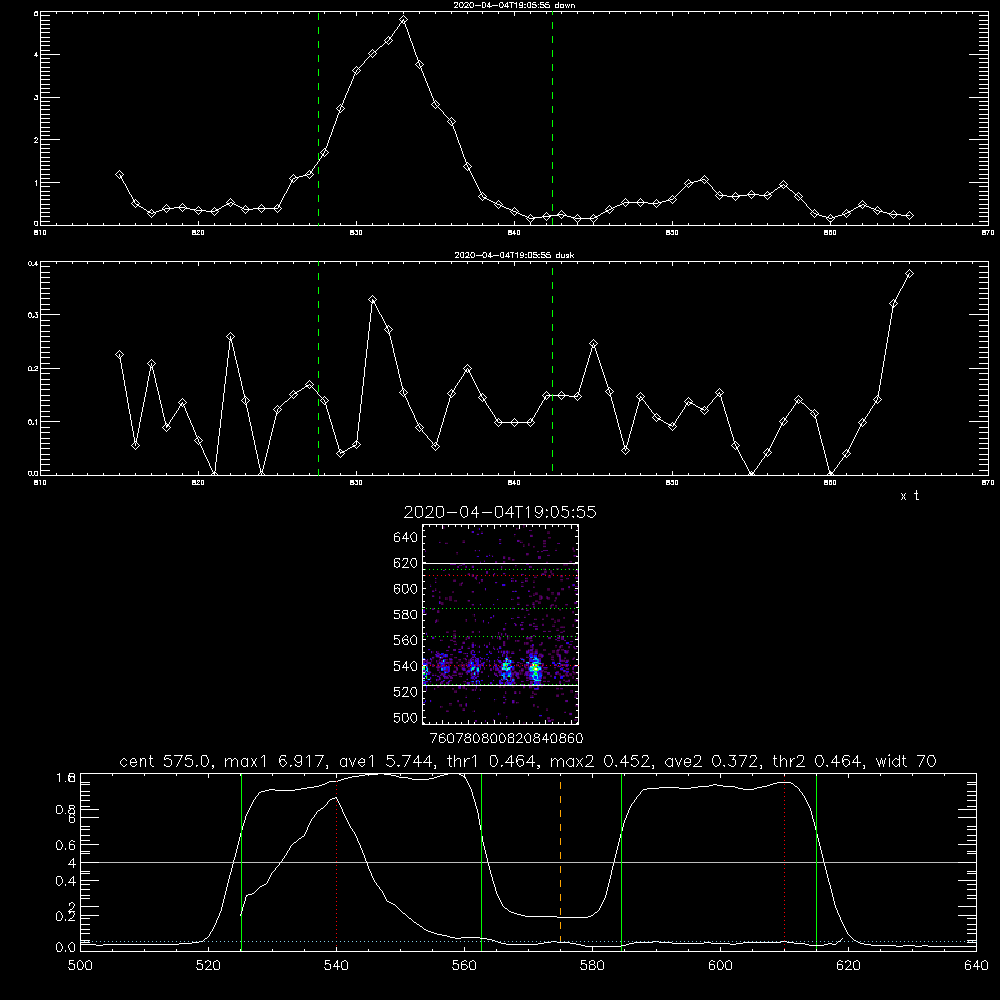Click the last diamond marker of the dawn curve

coord(909,216)
